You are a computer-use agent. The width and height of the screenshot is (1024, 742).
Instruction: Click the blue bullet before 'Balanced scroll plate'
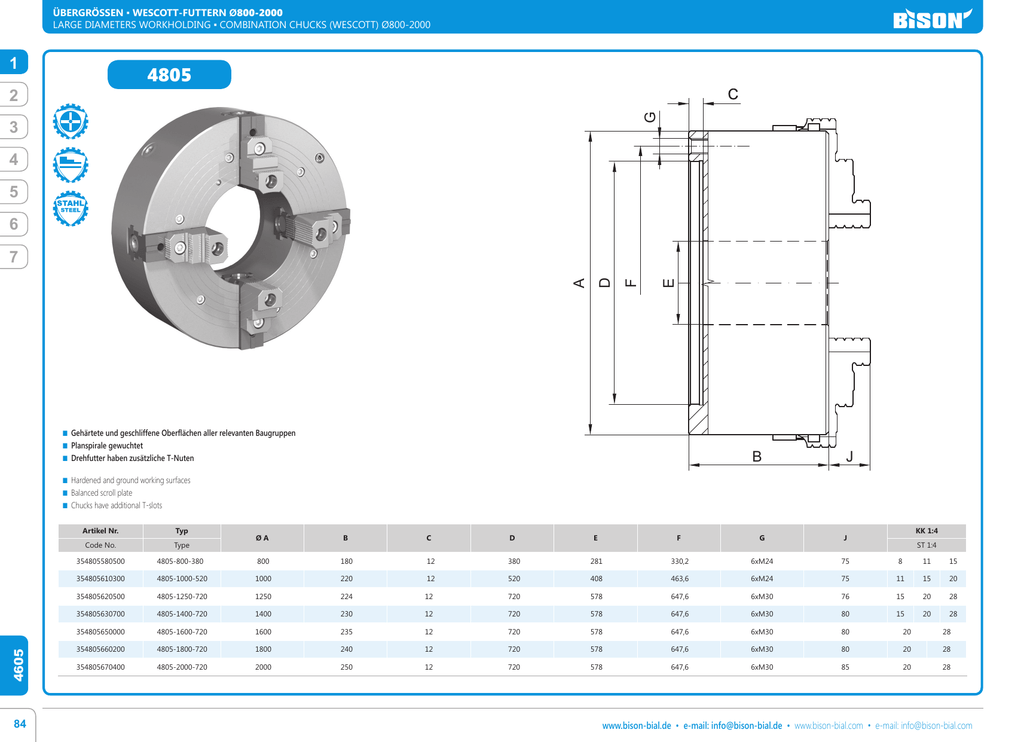click(x=65, y=493)
